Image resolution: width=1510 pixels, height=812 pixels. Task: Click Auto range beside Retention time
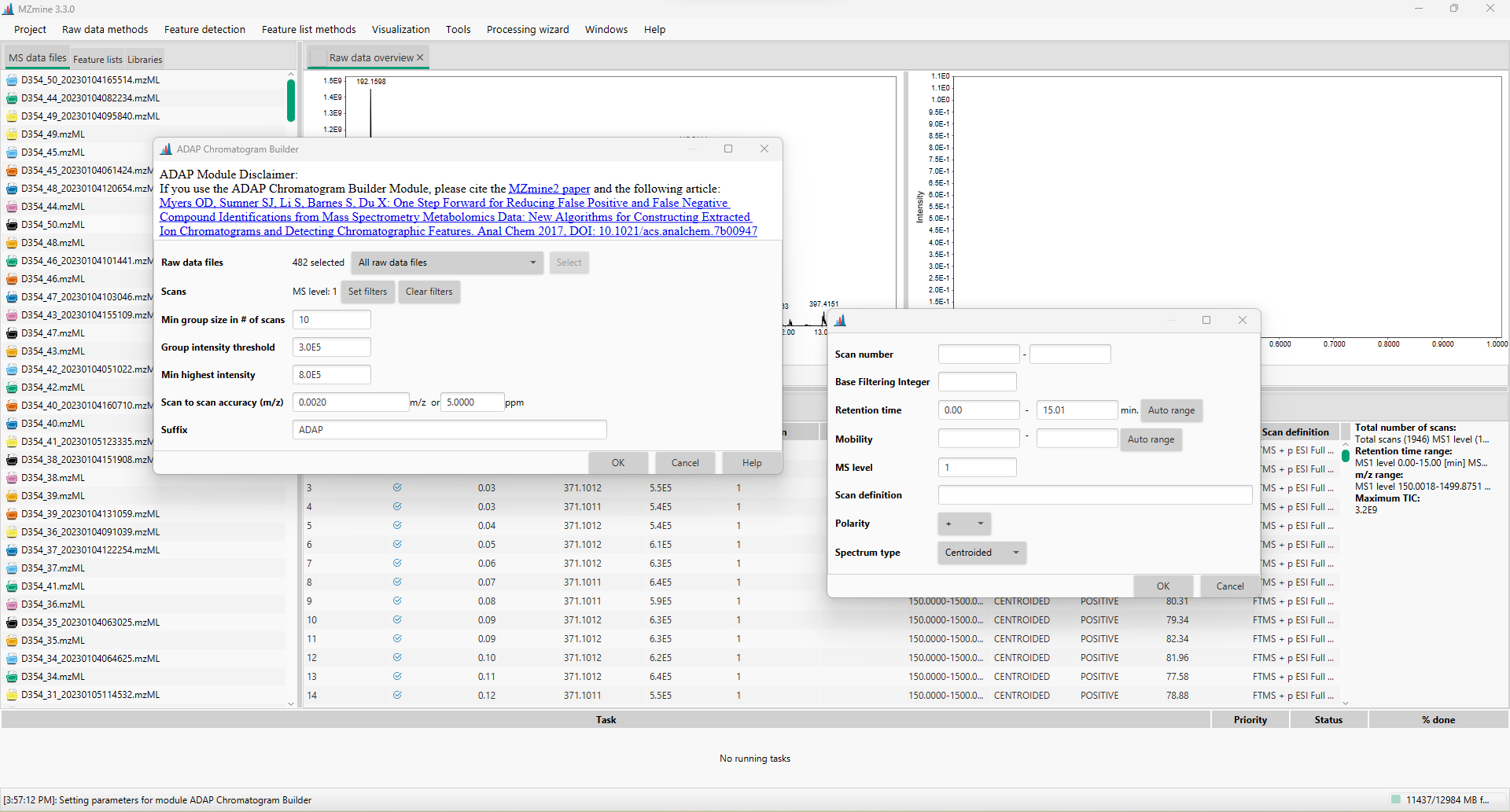click(1171, 410)
